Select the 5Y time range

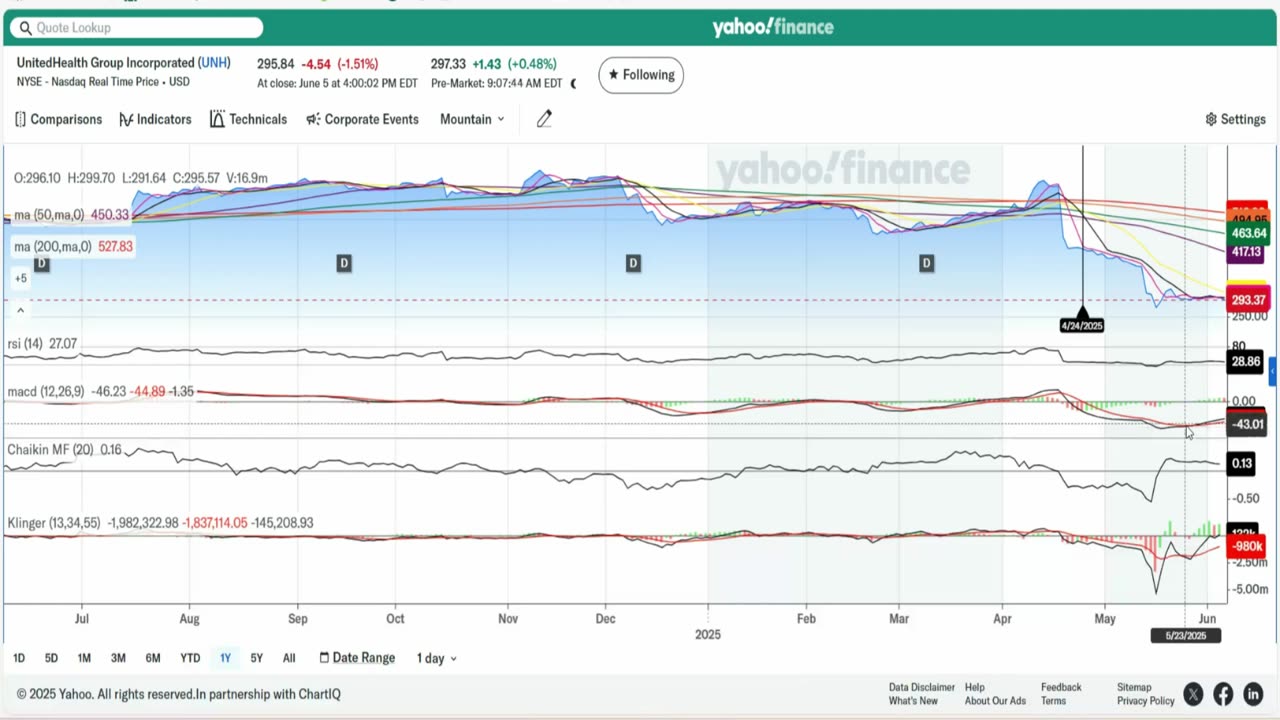click(x=257, y=658)
